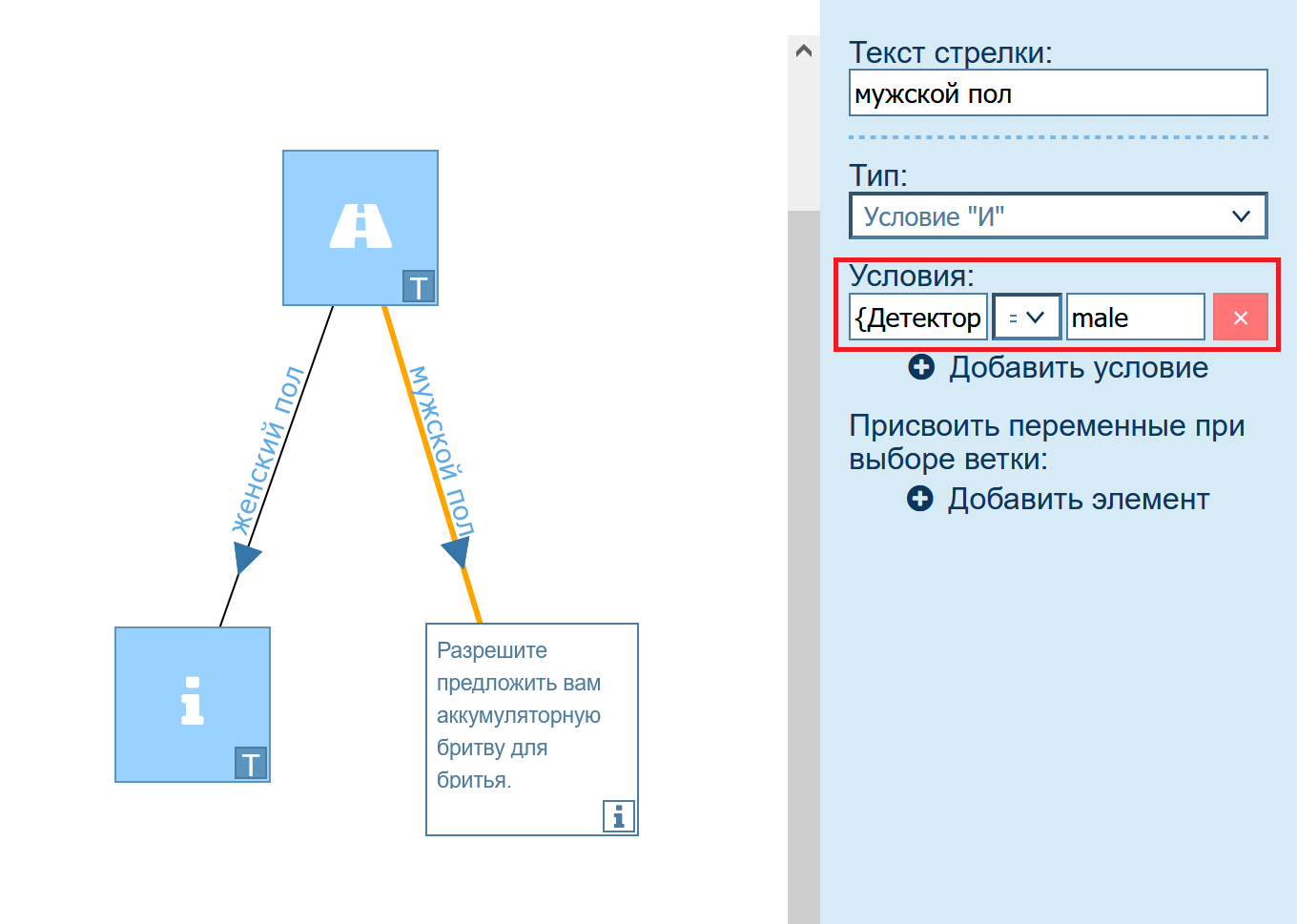The width and height of the screenshot is (1297, 924).
Task: Click plus icon beside Добавить условие
Action: click(x=921, y=368)
